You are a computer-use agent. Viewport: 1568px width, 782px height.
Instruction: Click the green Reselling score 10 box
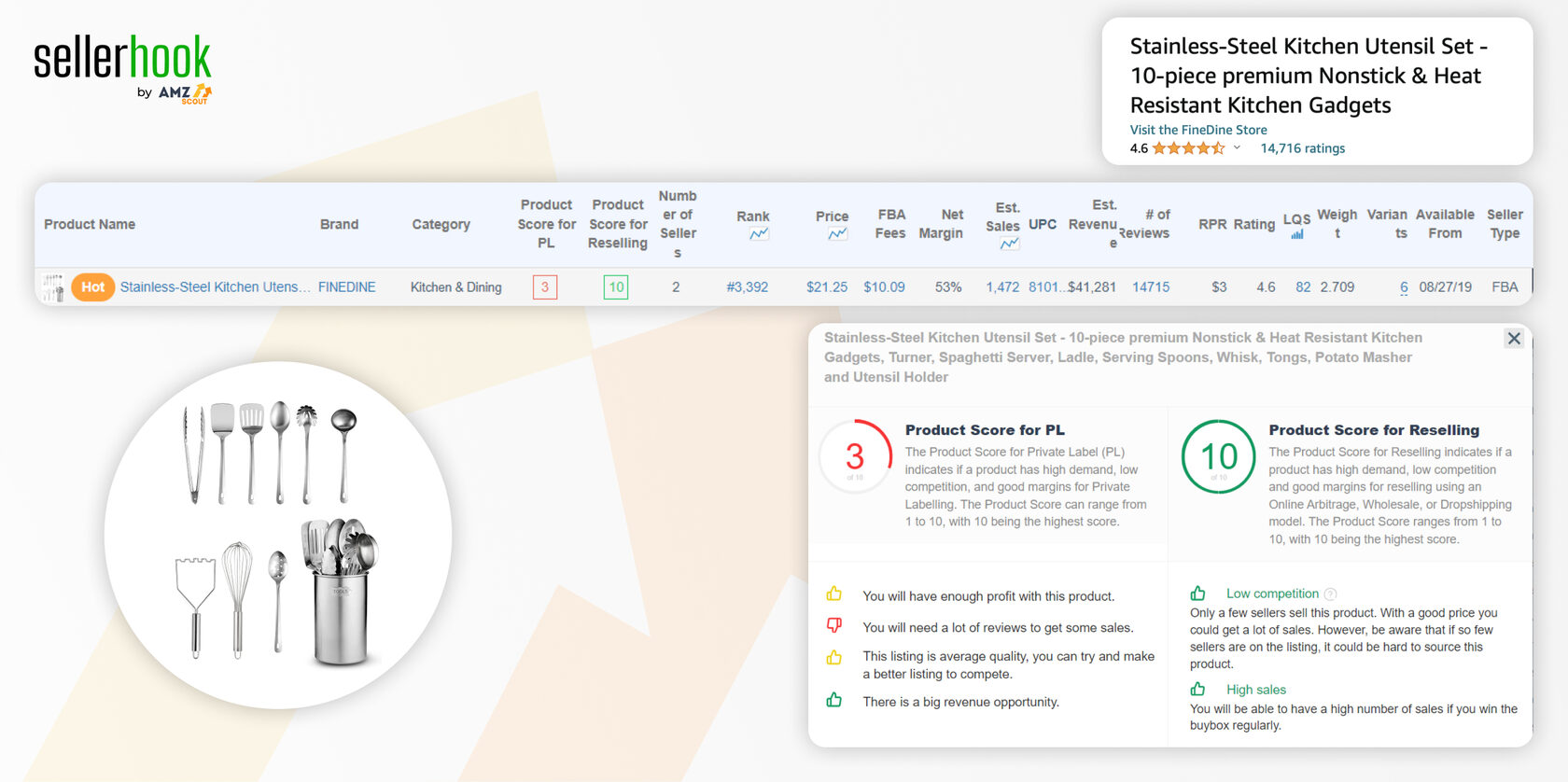coord(616,287)
